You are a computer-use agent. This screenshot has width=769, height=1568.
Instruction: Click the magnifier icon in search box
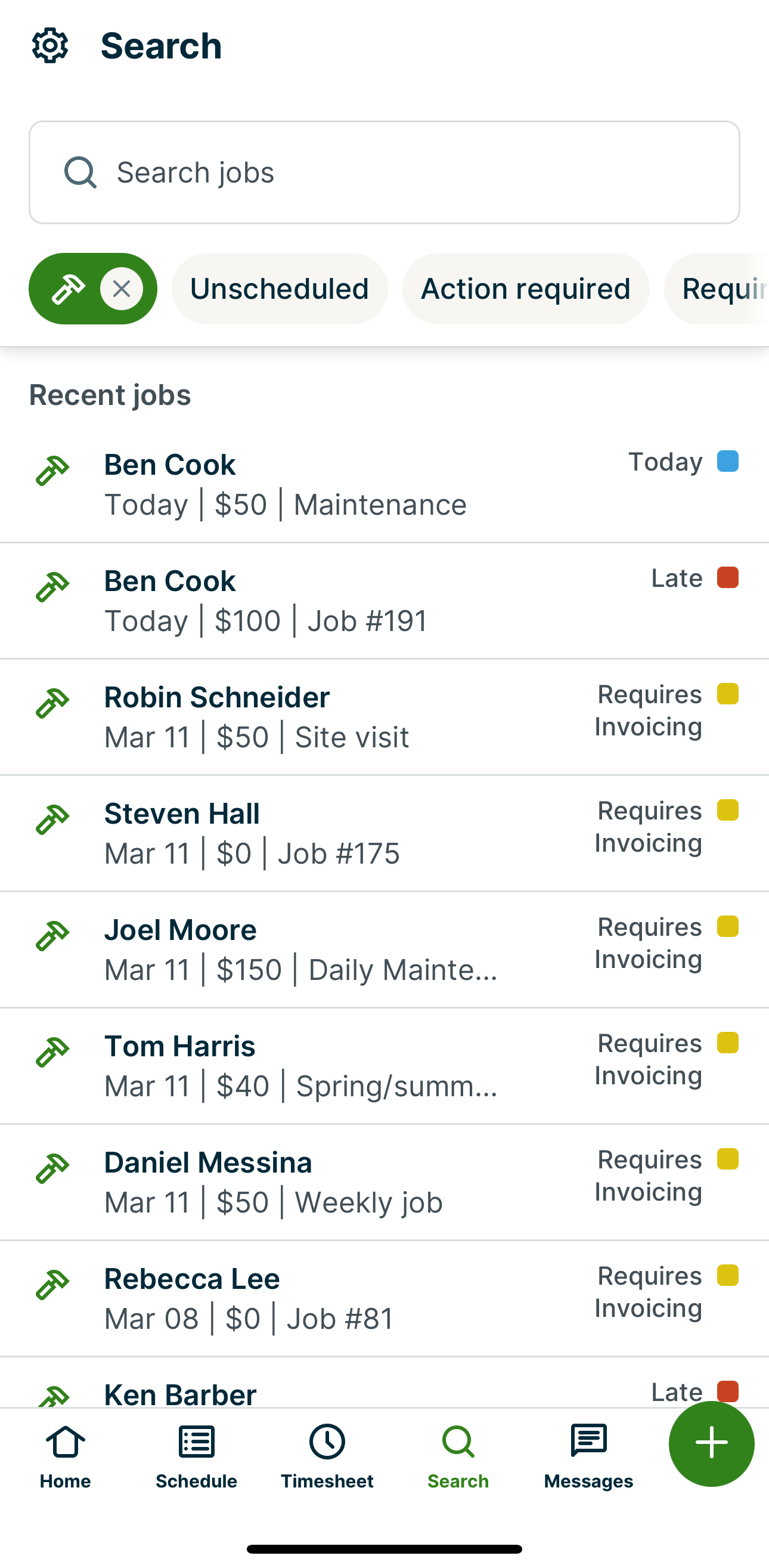click(80, 172)
